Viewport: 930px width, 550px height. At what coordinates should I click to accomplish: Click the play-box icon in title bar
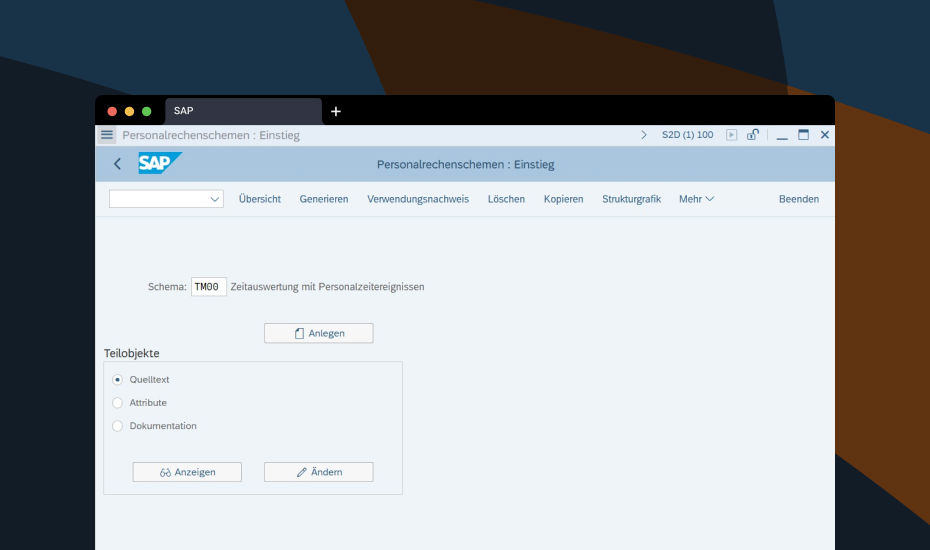[731, 135]
